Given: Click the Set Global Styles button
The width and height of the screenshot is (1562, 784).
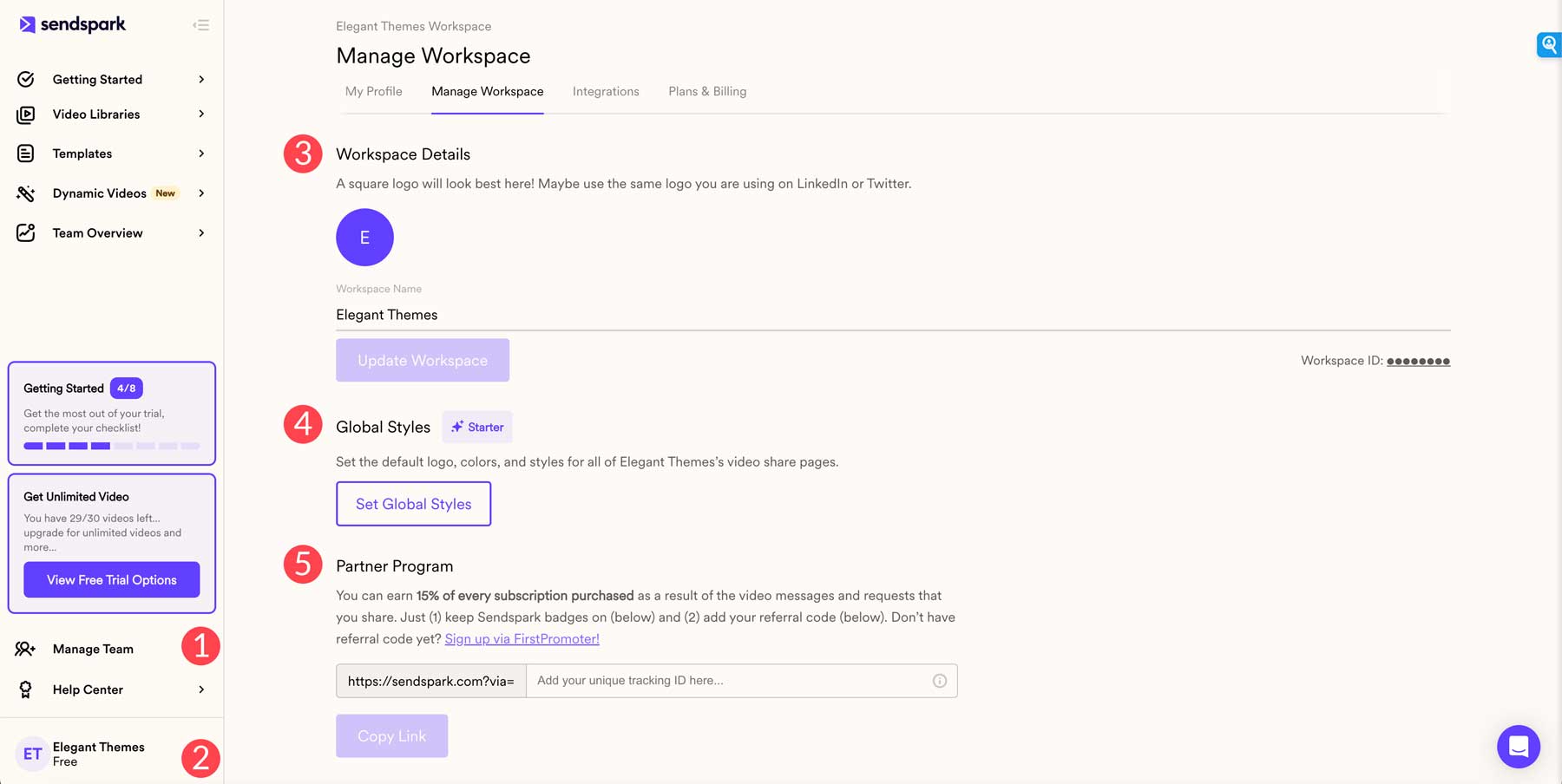Looking at the screenshot, I should [x=413, y=504].
